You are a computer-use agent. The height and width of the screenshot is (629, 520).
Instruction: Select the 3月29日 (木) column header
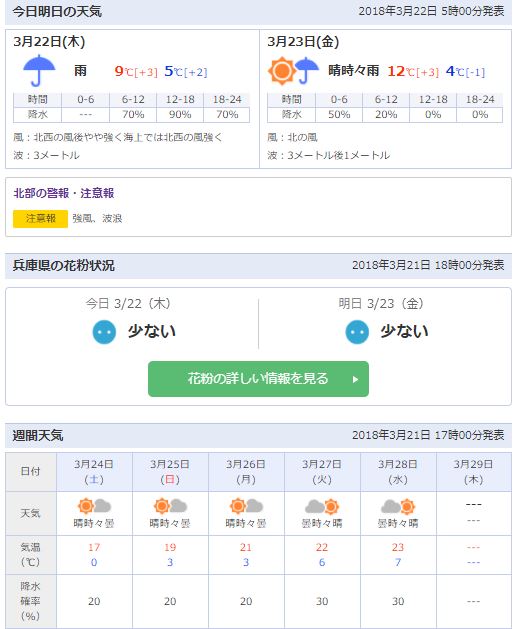pyautogui.click(x=474, y=472)
